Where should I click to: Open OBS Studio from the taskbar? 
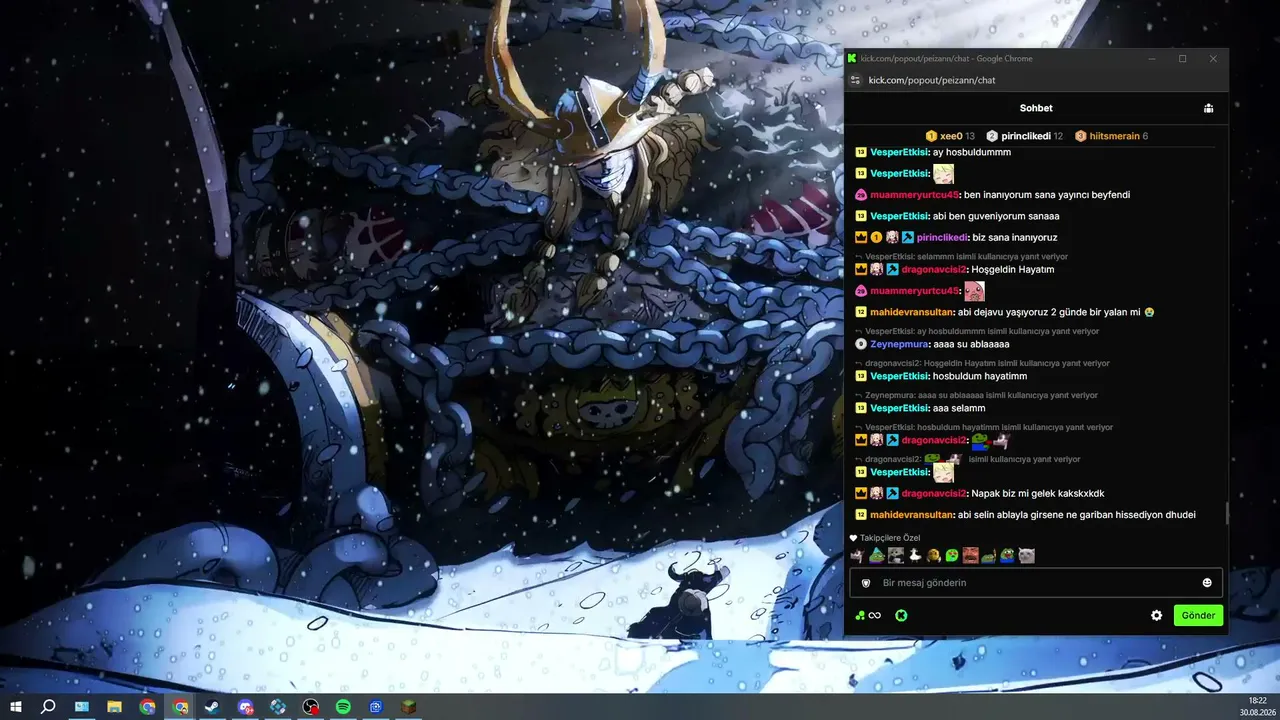pos(311,707)
